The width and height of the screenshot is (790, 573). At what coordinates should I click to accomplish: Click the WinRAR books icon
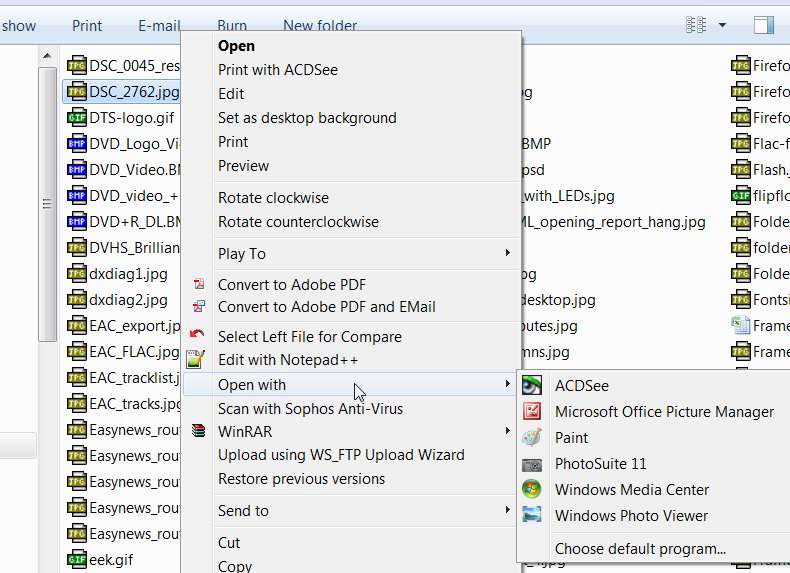tap(199, 431)
